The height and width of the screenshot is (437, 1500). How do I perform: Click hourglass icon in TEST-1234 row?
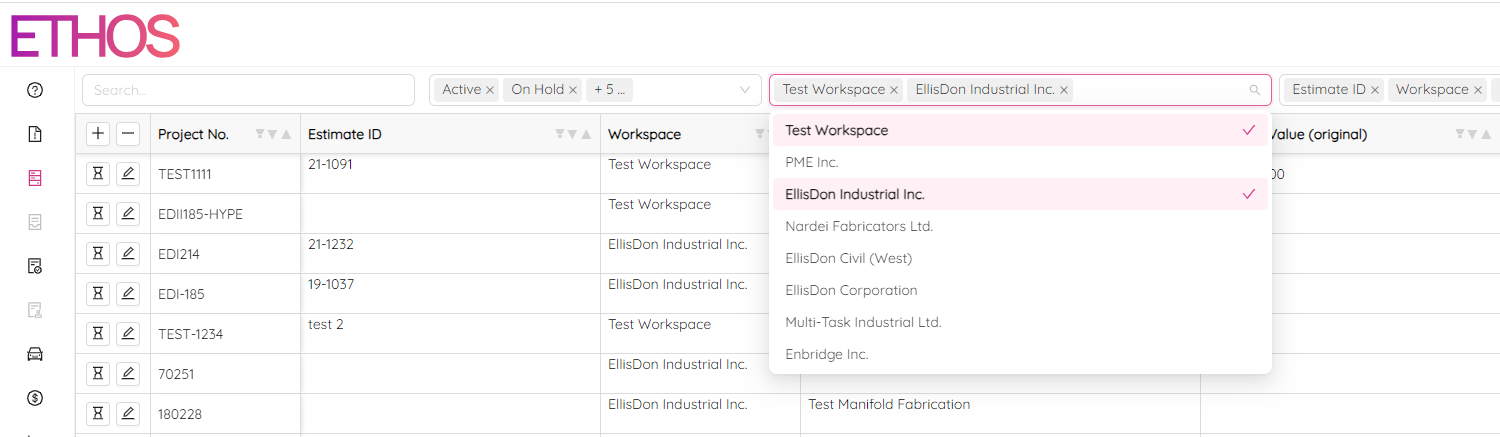tap(98, 333)
